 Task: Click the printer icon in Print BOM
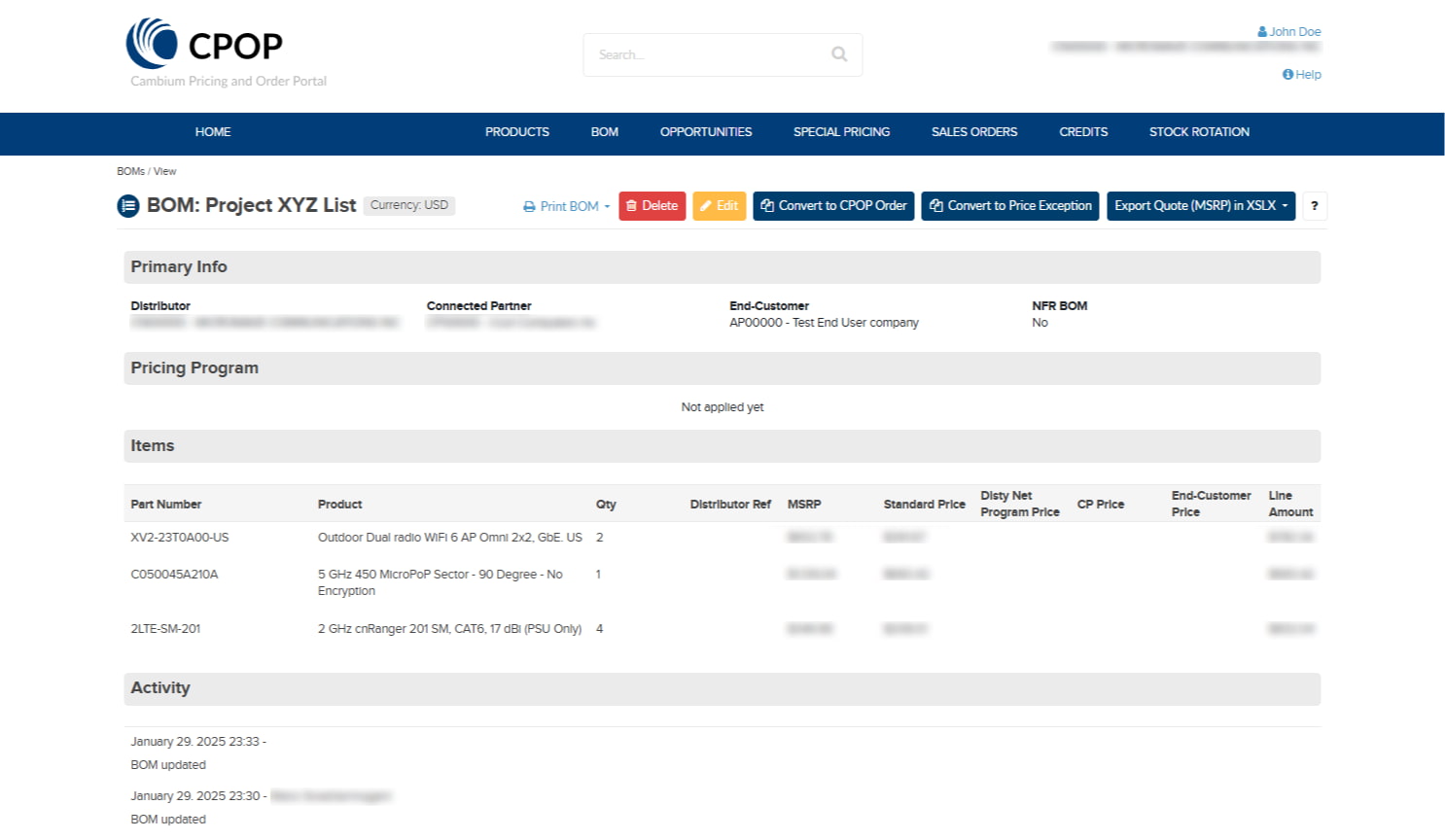pos(529,207)
